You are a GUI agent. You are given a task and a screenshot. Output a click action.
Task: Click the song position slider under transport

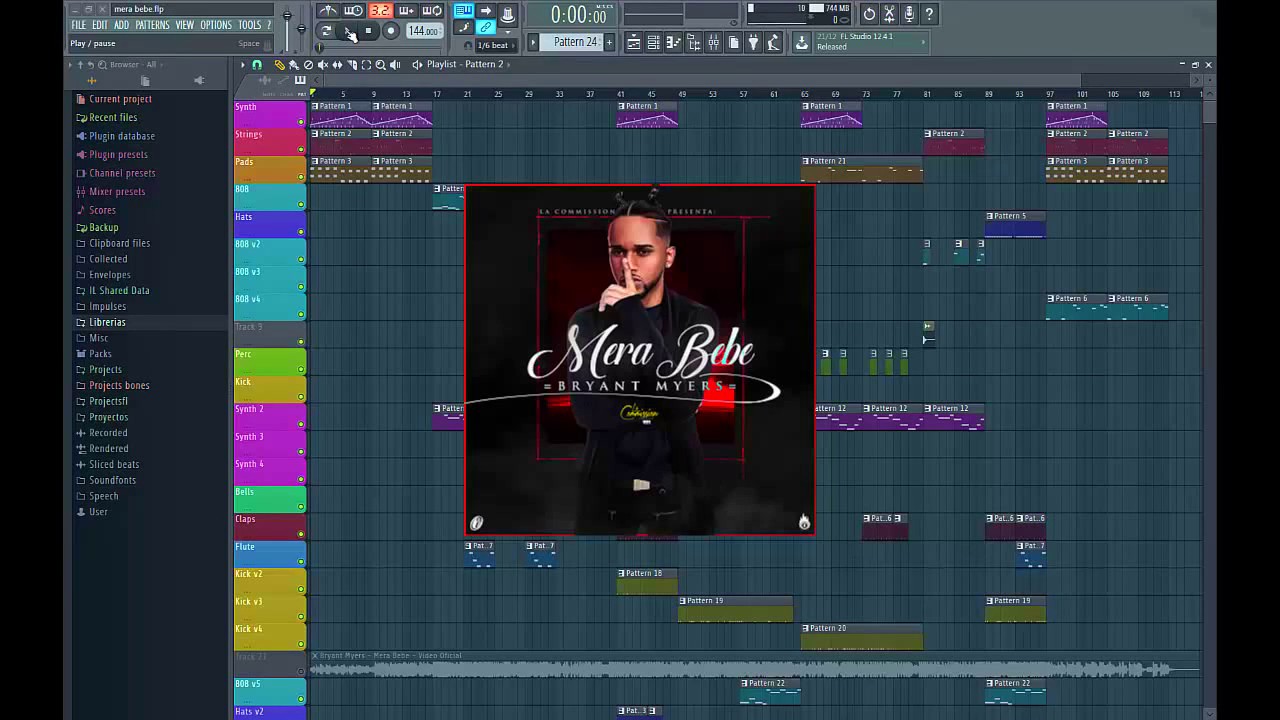pyautogui.click(x=379, y=47)
